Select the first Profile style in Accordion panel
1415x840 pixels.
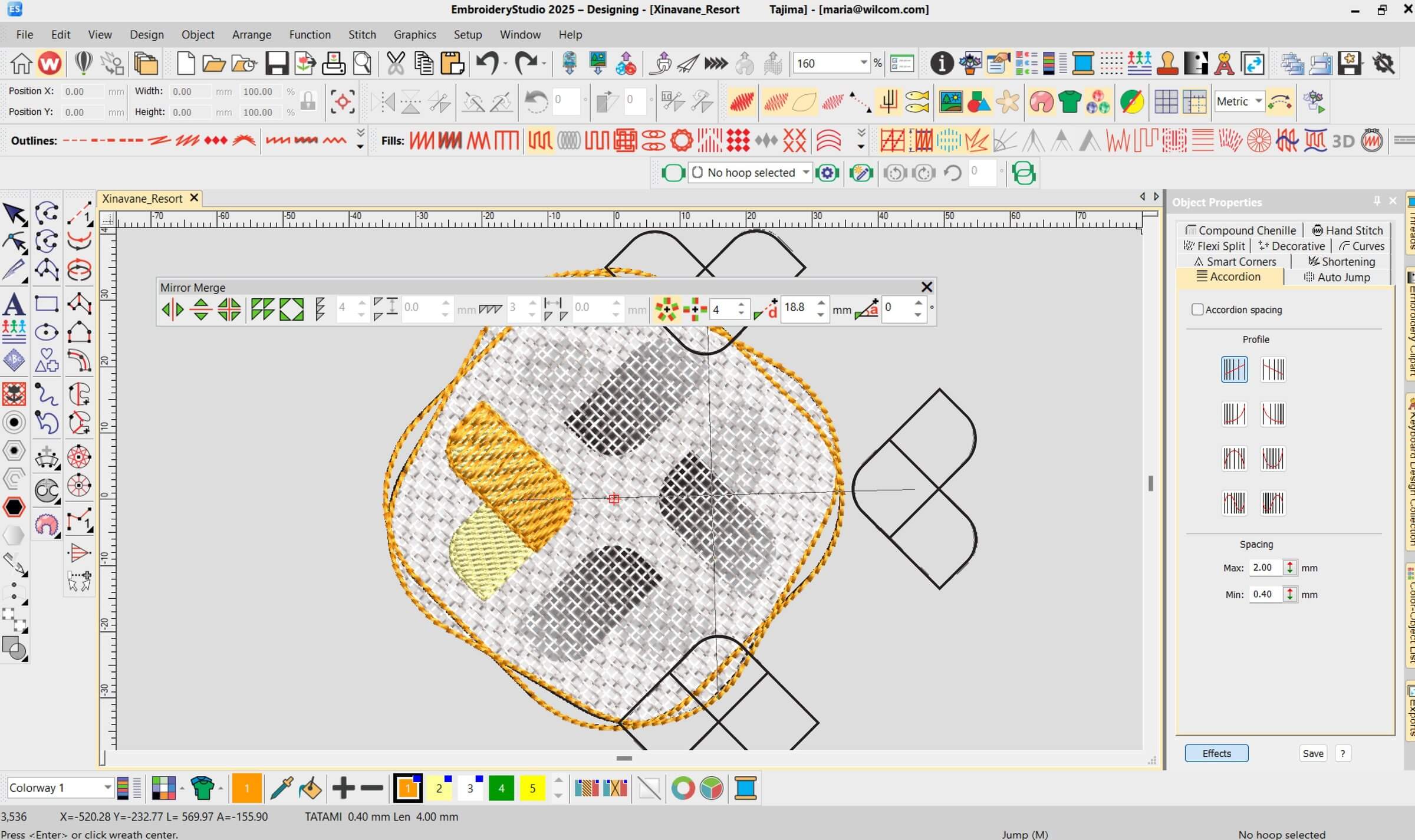[1234, 369]
